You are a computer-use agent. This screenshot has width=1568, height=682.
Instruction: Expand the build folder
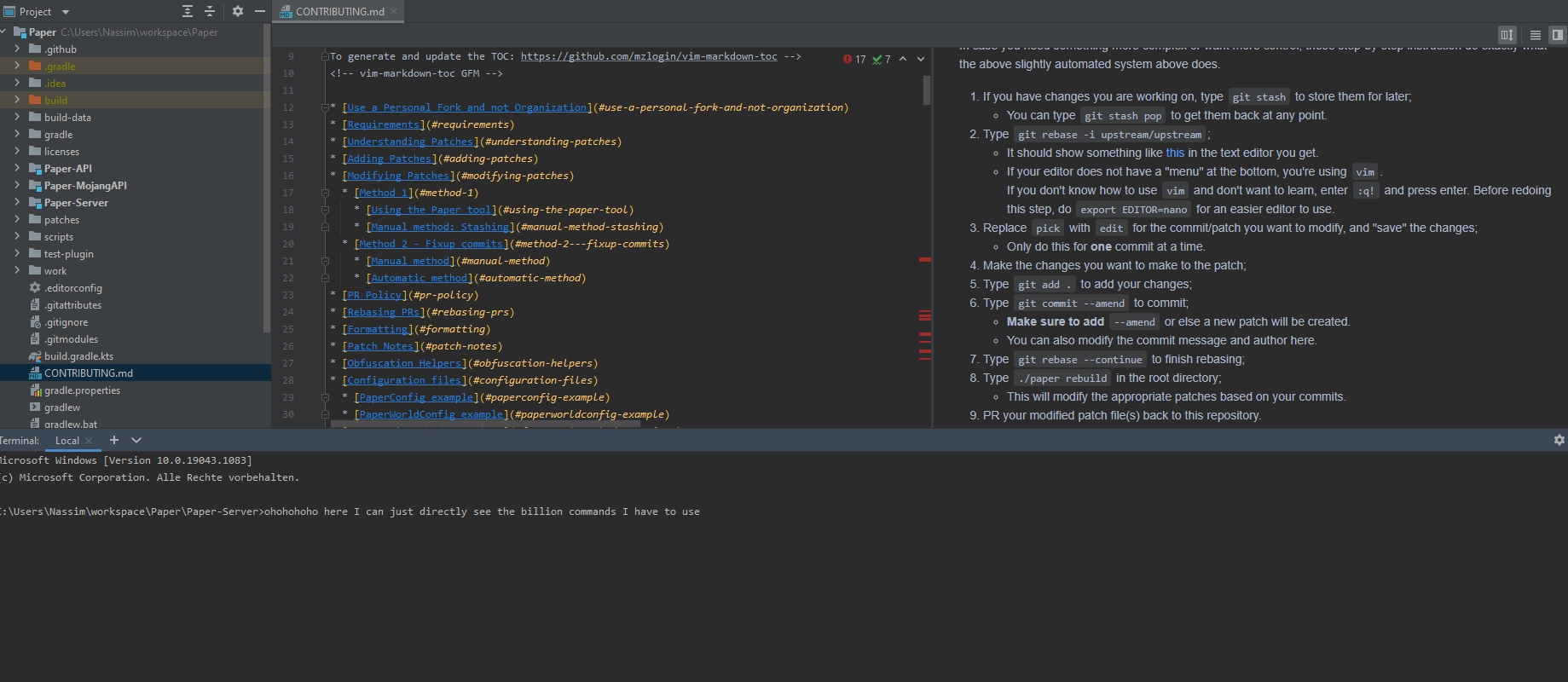(x=17, y=101)
